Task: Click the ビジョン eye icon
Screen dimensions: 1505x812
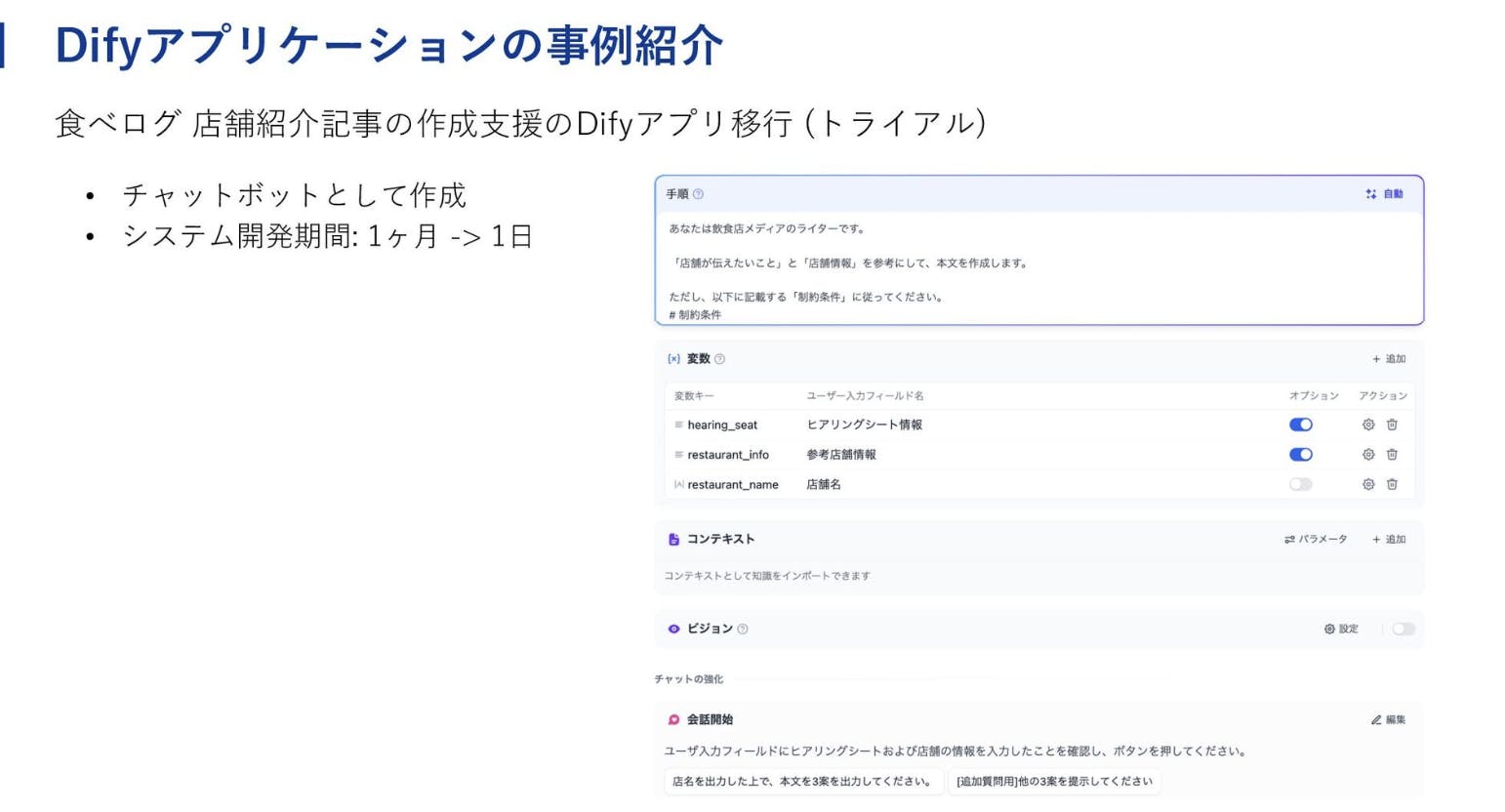Action: pos(673,629)
